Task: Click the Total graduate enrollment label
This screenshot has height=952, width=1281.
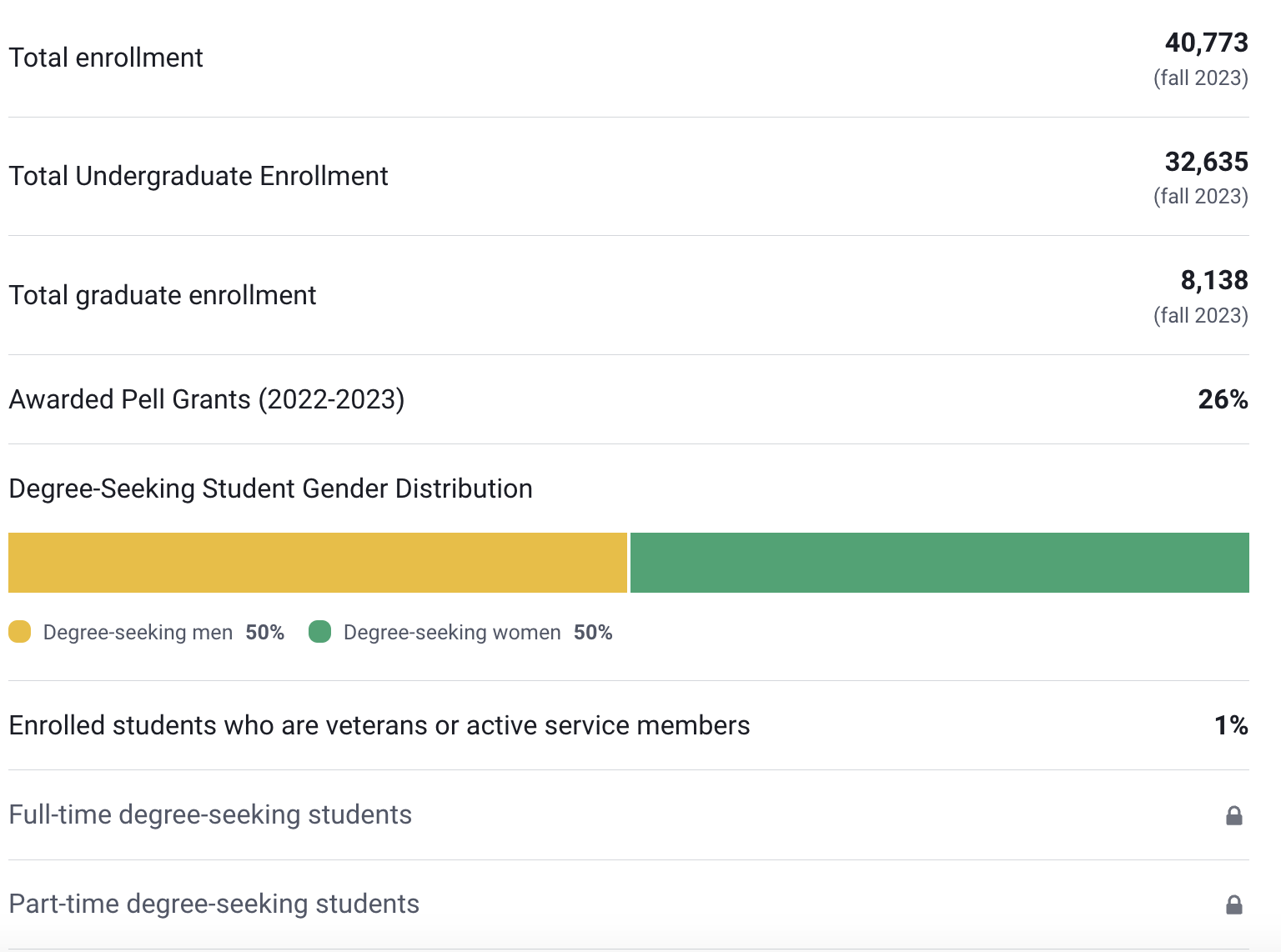Action: pos(163,295)
